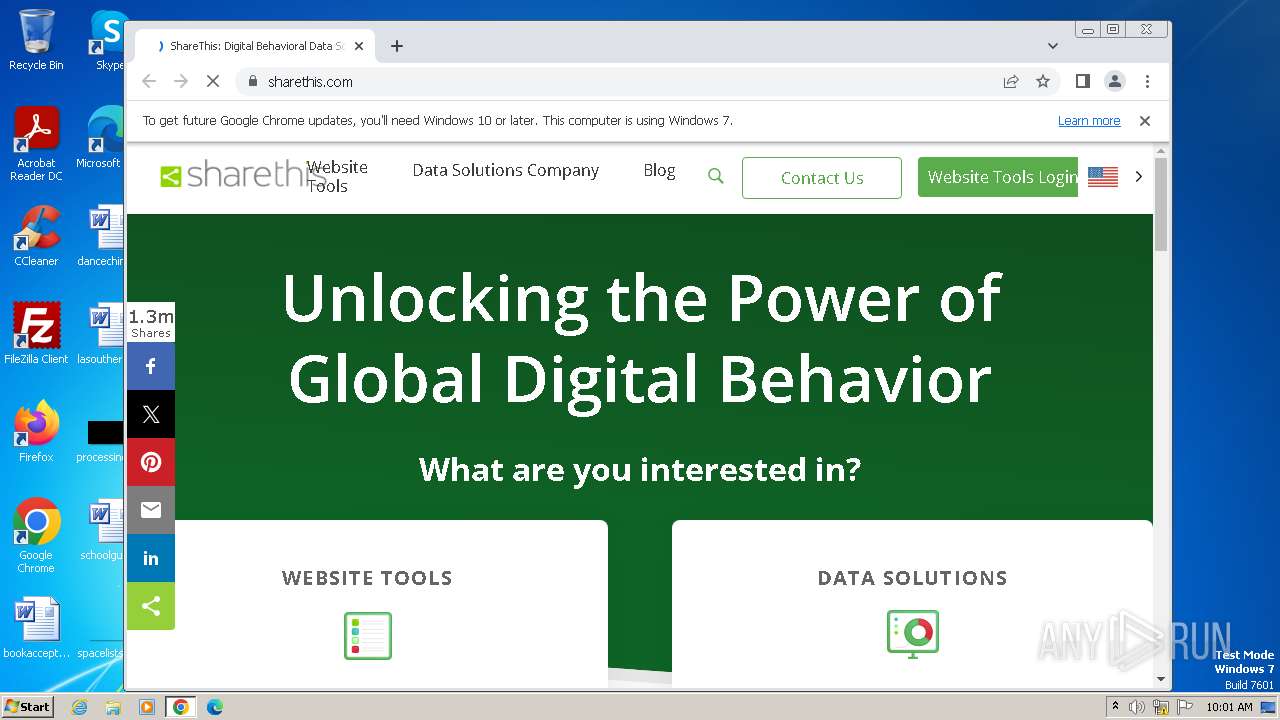Viewport: 1280px width, 720px height.
Task: Click the 1.3m Shares counter
Action: click(151, 323)
